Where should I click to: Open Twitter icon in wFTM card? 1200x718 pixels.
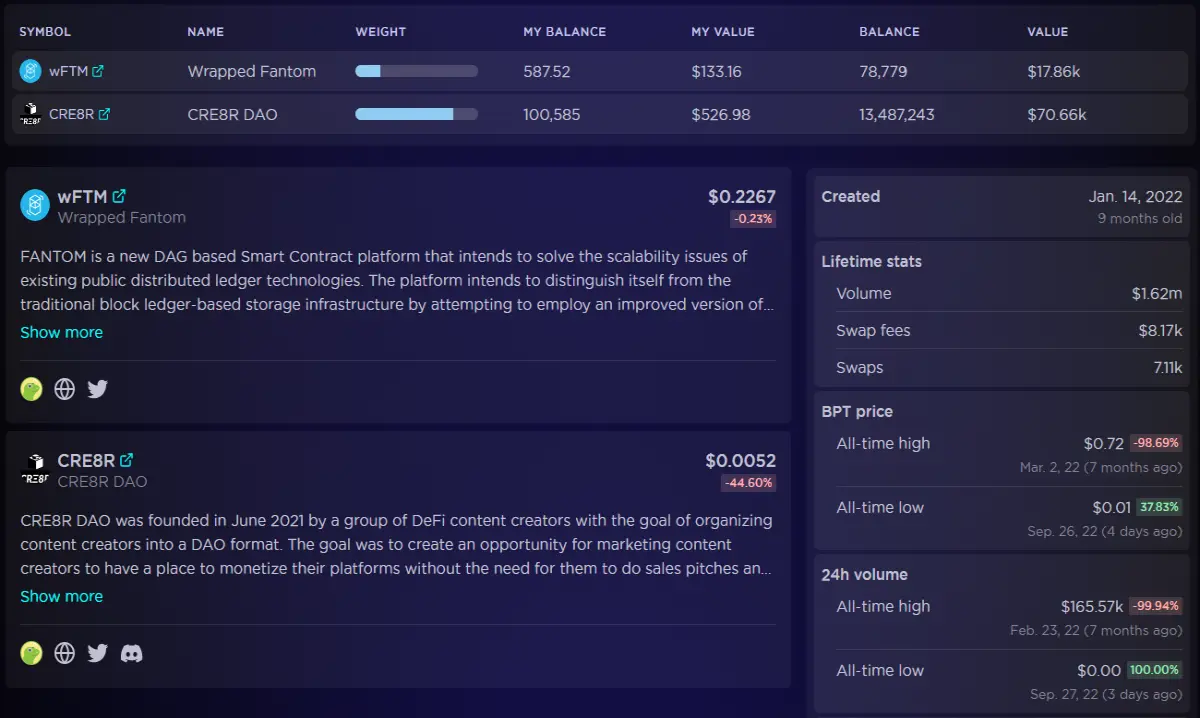[97, 389]
